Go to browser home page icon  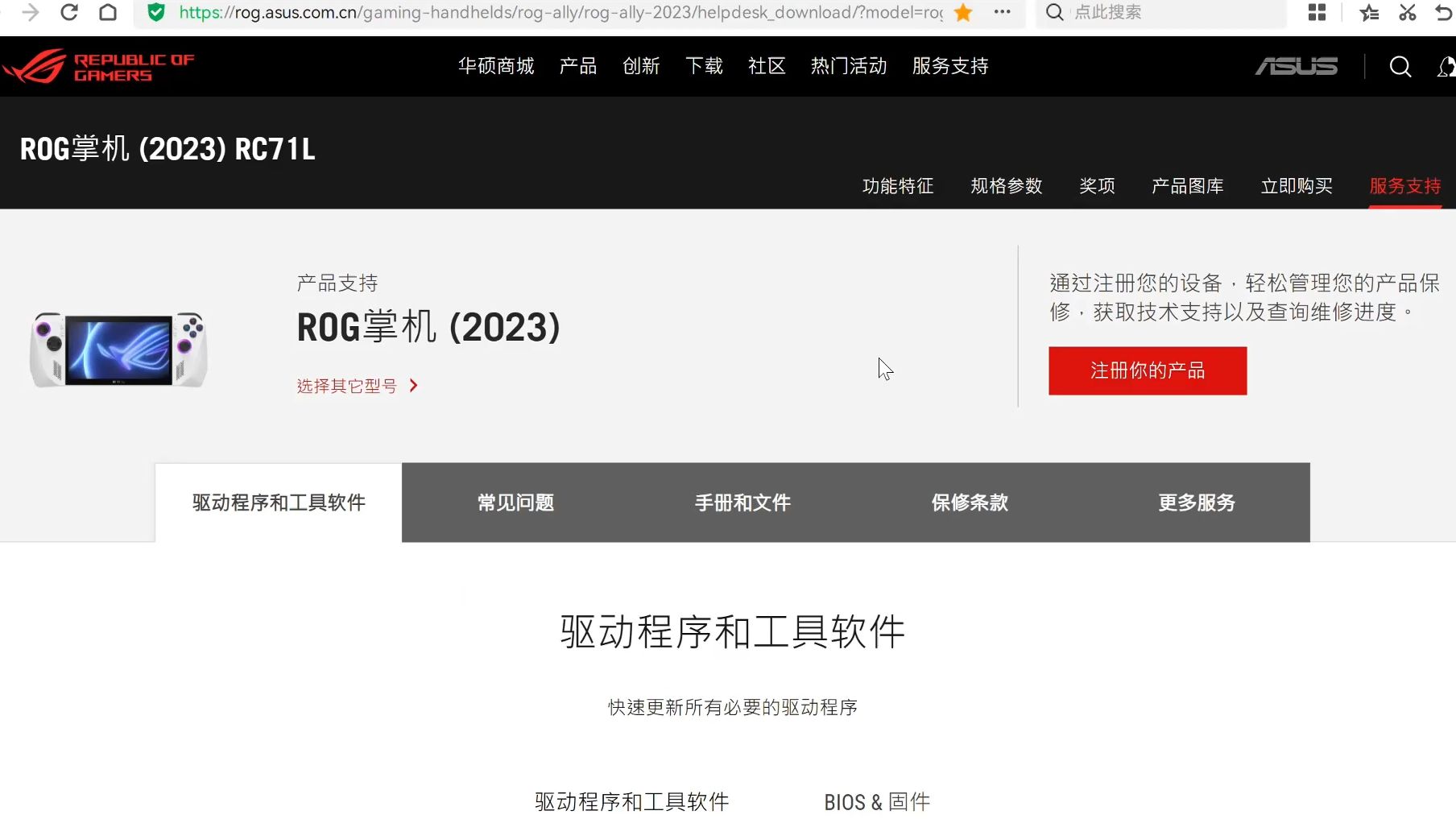click(x=108, y=12)
